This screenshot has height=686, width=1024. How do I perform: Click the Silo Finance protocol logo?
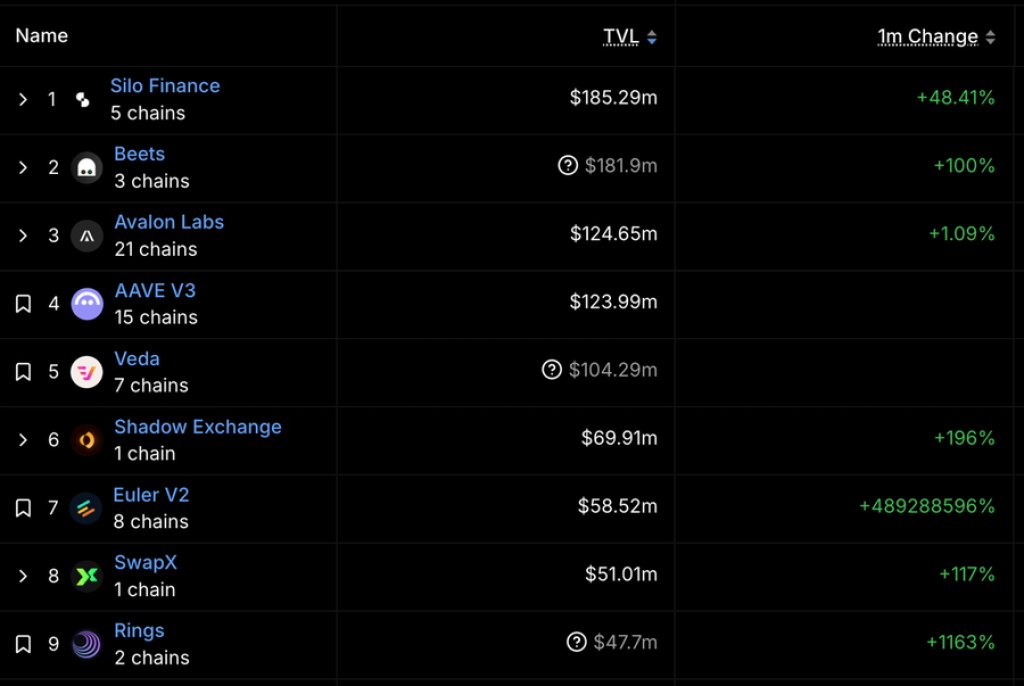pos(83,100)
